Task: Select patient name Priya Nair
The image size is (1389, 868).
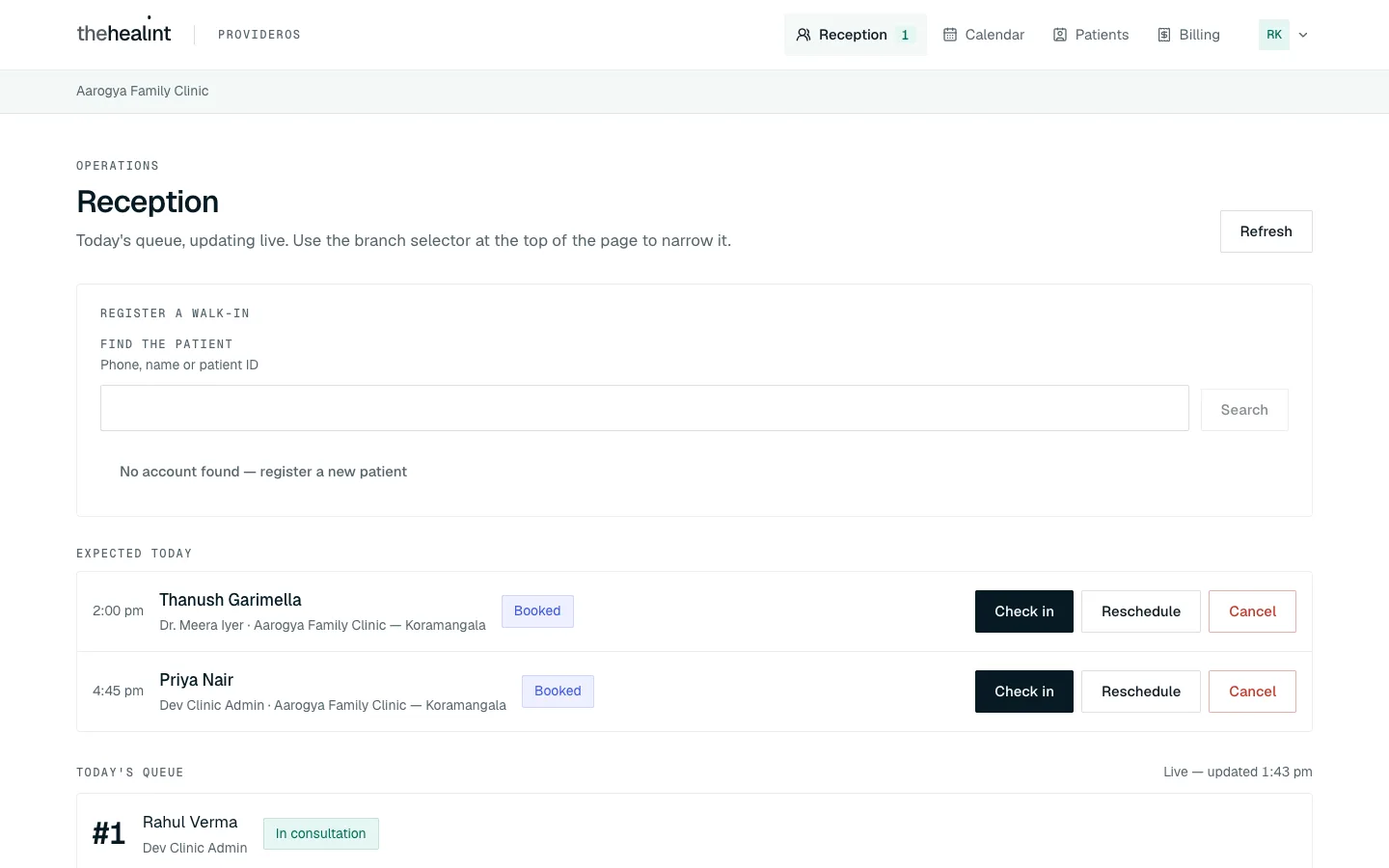Action: click(x=197, y=680)
